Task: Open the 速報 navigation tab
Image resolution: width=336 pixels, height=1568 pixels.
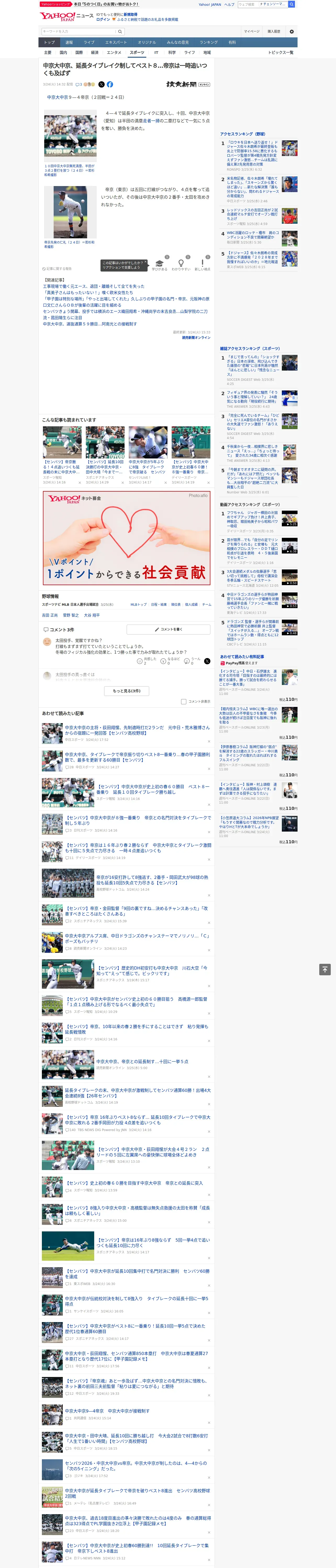Action: (69, 43)
